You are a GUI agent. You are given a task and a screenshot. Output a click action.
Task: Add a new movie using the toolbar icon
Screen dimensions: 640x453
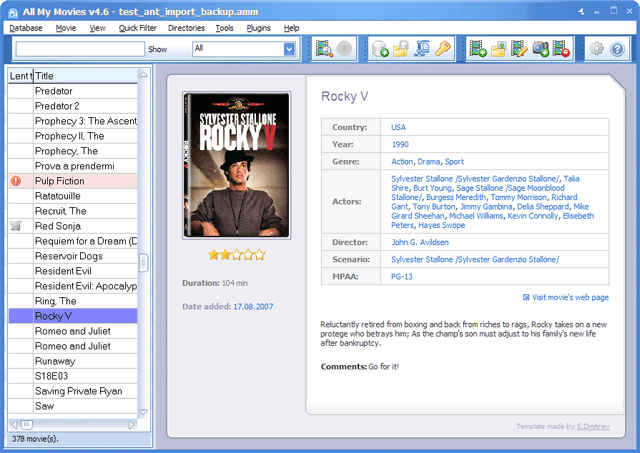tap(478, 48)
